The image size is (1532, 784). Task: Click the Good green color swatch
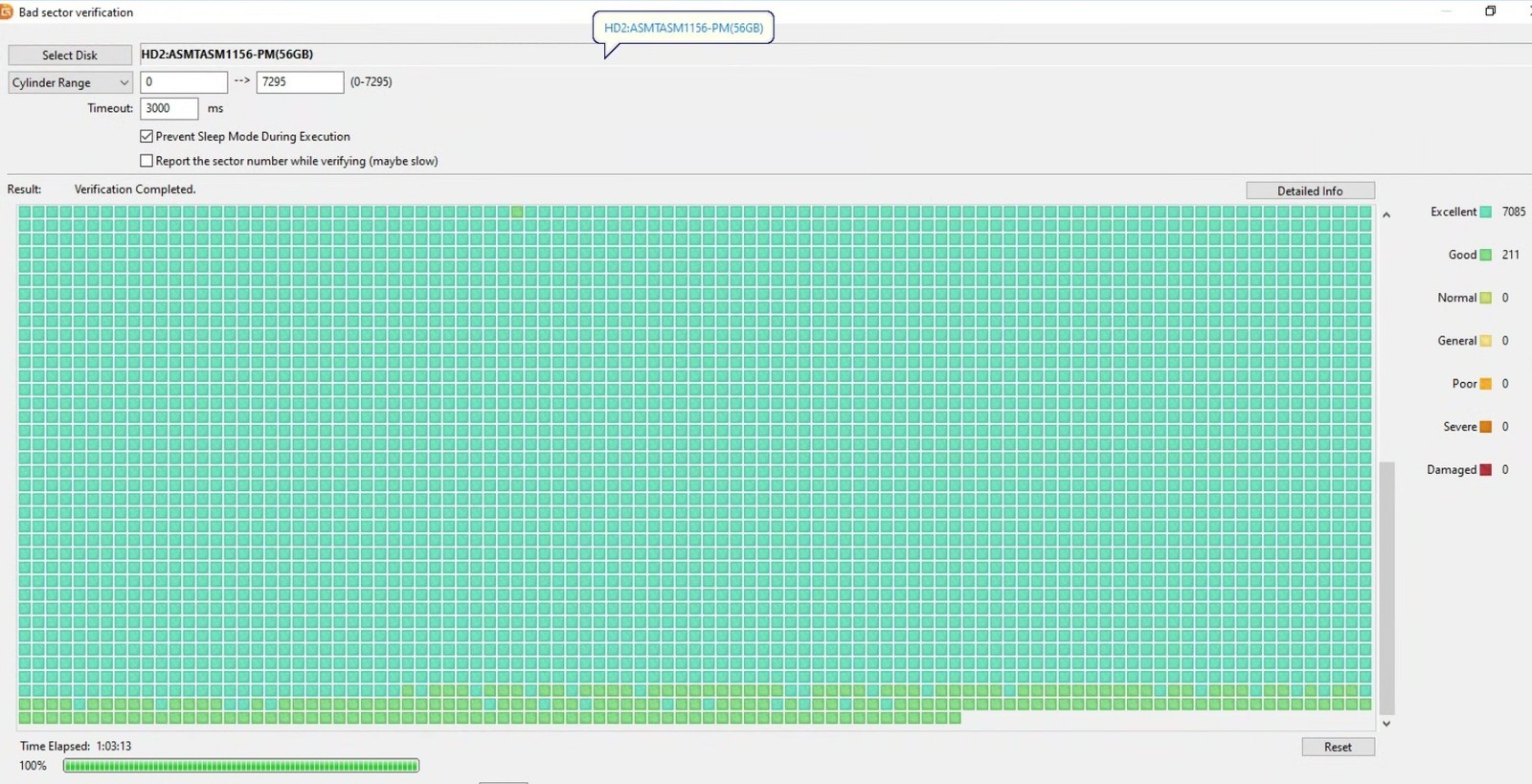1485,256
